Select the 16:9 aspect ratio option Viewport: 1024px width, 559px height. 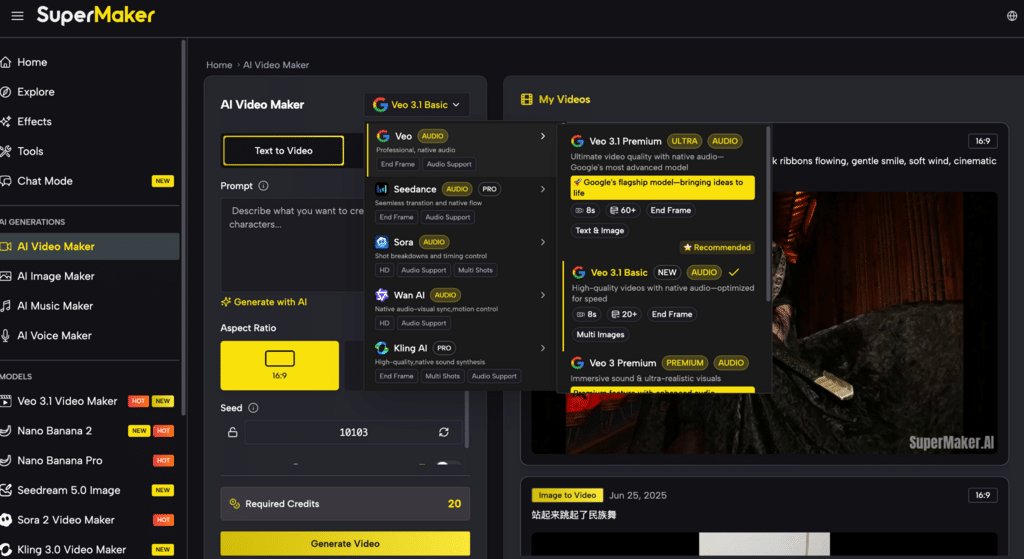pos(279,365)
